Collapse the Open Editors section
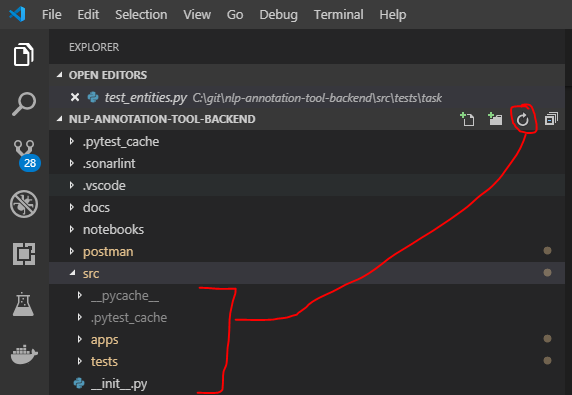 point(59,75)
